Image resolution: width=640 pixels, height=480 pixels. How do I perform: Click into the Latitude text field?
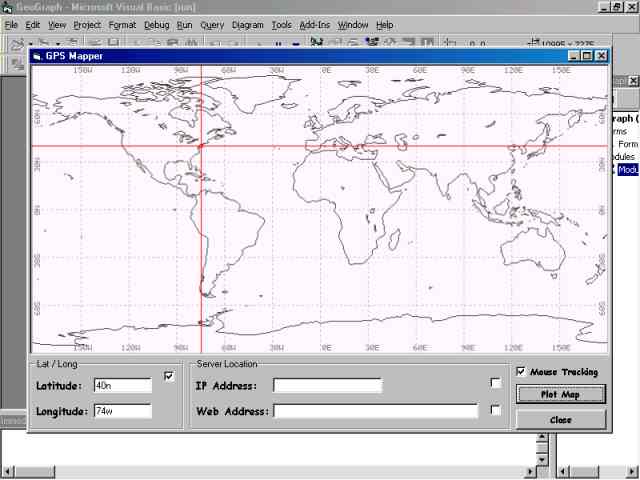click(122, 385)
